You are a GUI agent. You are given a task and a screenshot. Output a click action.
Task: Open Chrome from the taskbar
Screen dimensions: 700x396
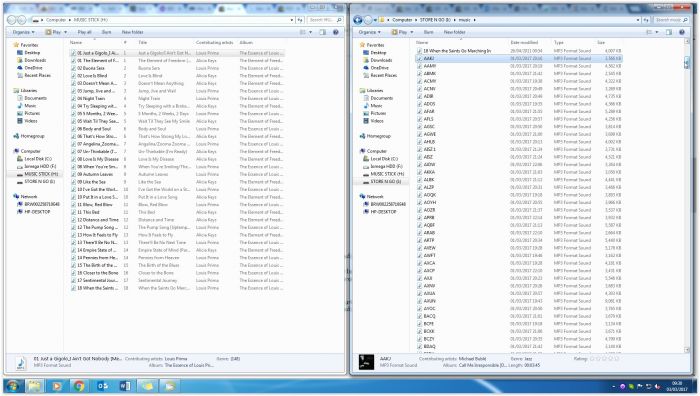79,386
